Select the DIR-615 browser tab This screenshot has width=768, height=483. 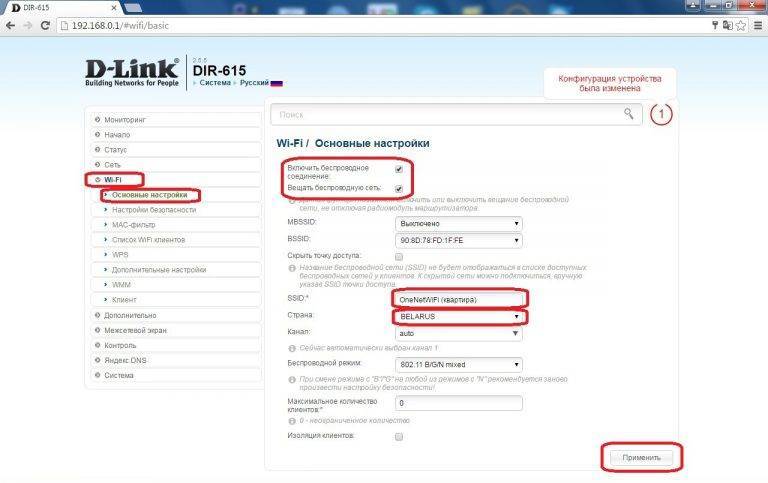[61, 8]
